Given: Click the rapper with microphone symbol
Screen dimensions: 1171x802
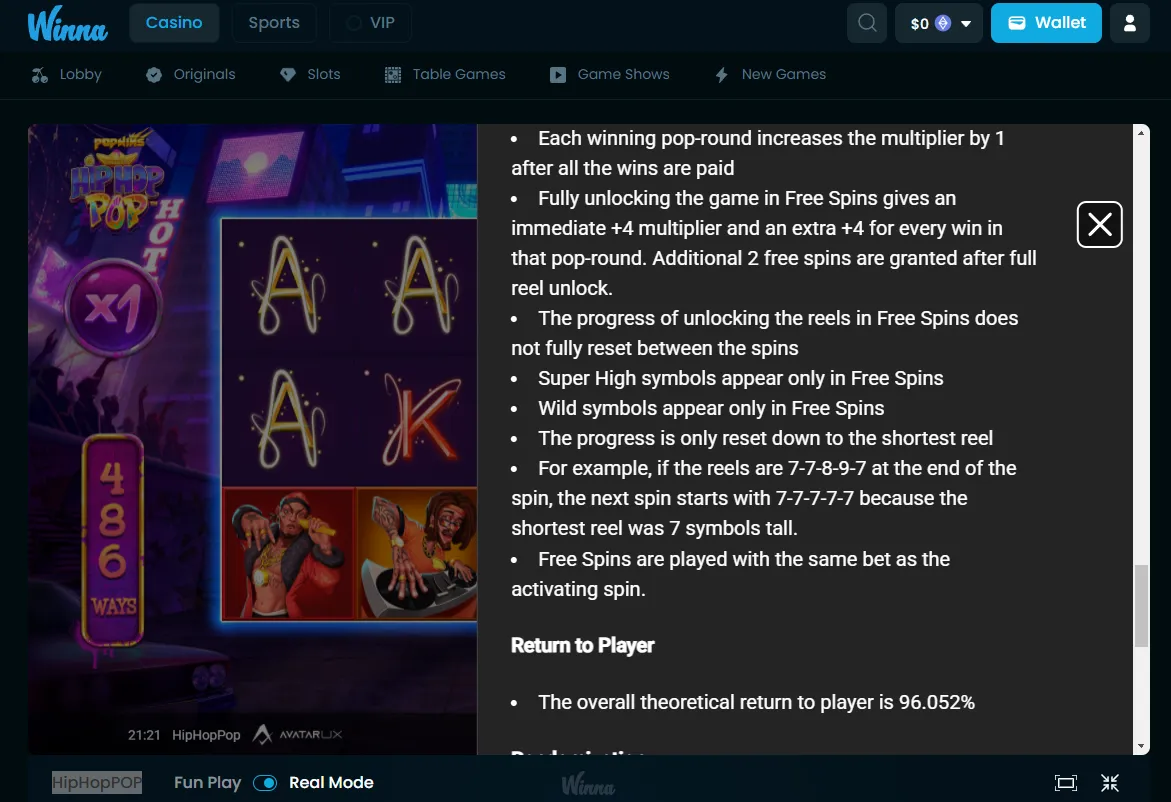Looking at the screenshot, I should tap(290, 554).
